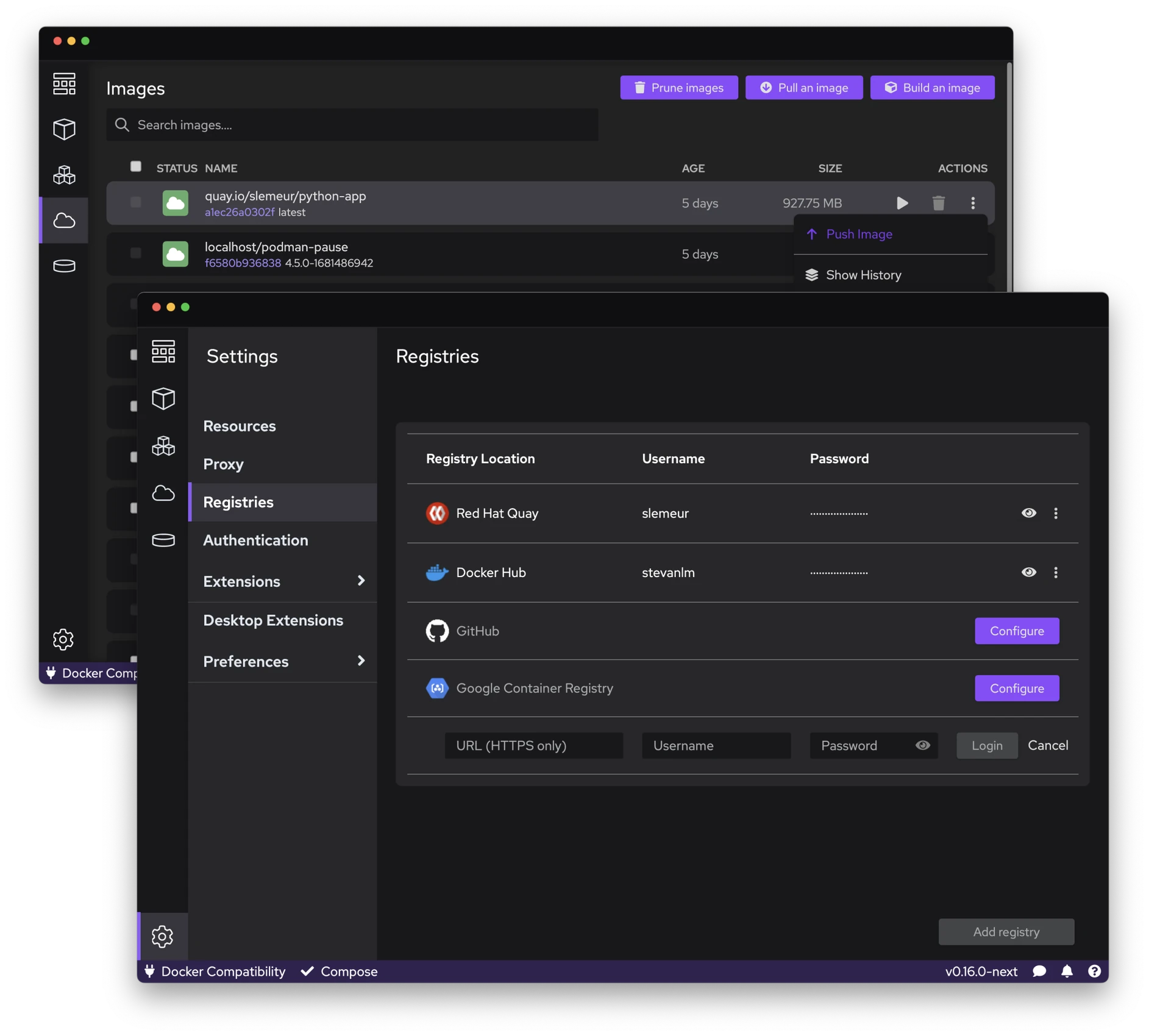Show the Red Hat Quay password

(x=1028, y=513)
